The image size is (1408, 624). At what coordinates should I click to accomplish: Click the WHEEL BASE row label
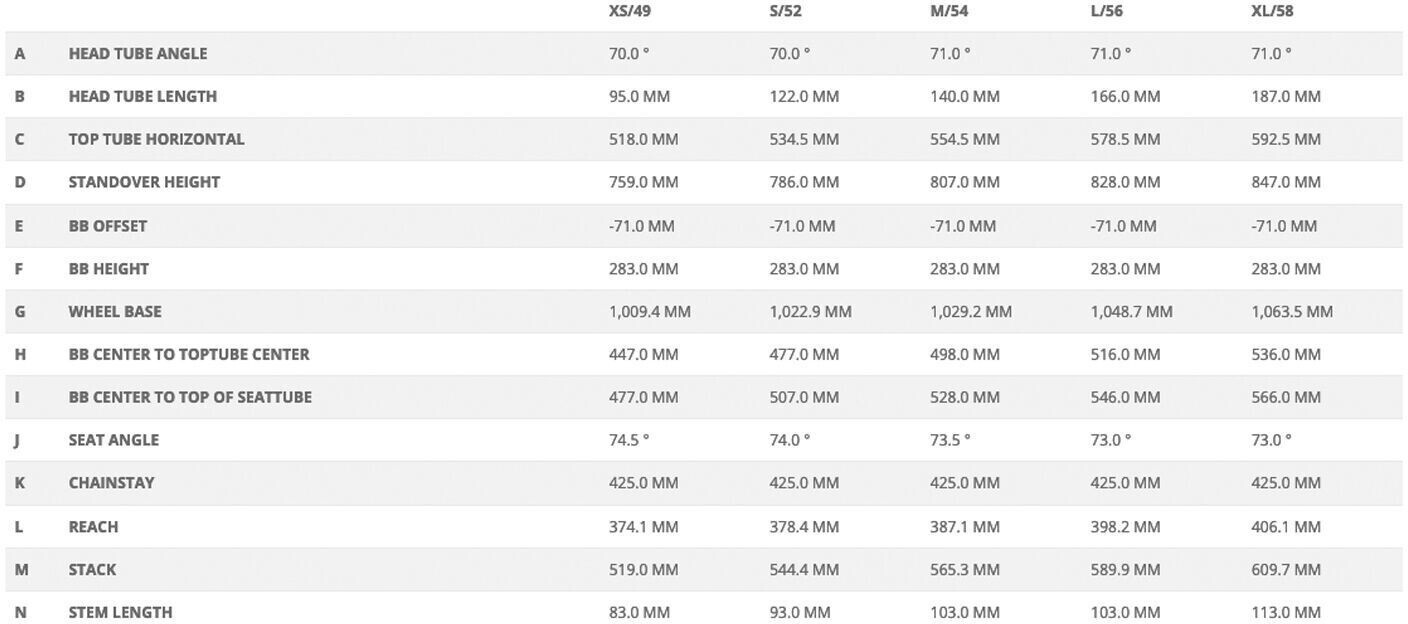(114, 312)
